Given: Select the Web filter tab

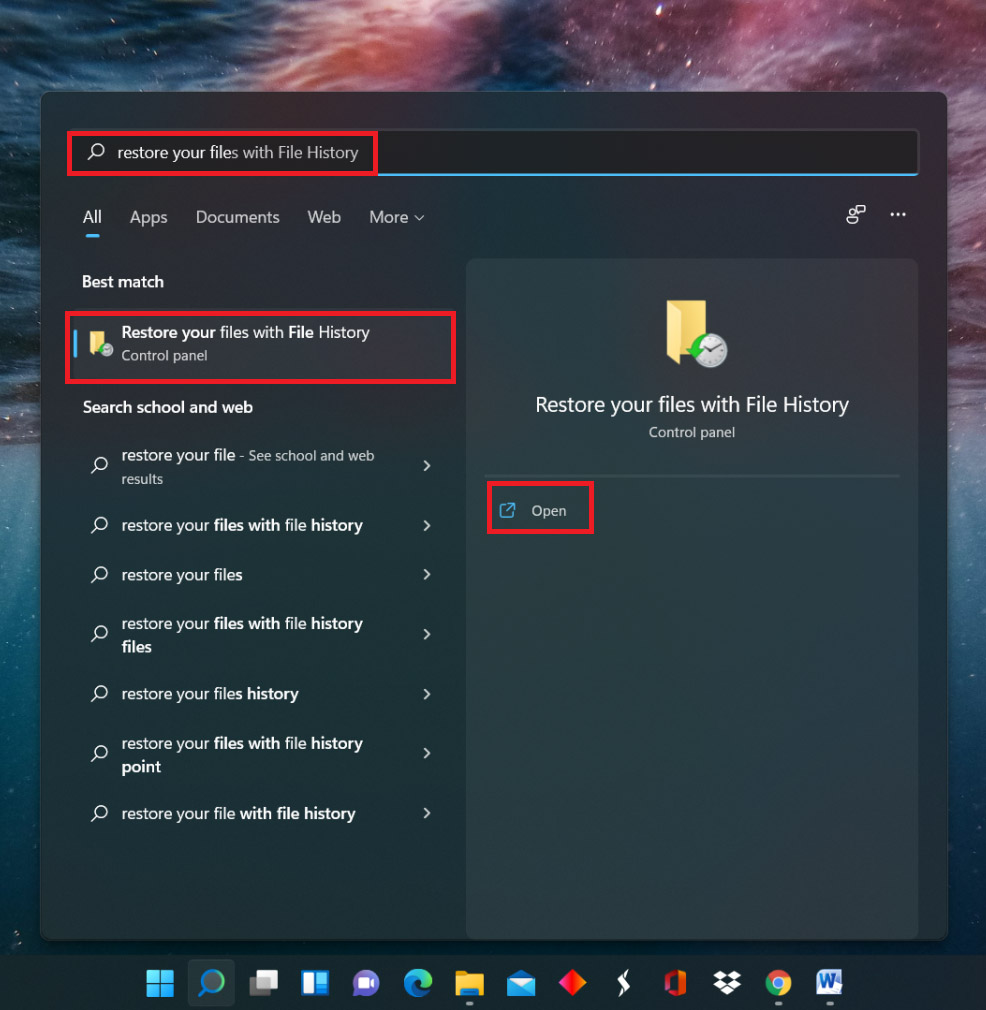Looking at the screenshot, I should [x=323, y=217].
